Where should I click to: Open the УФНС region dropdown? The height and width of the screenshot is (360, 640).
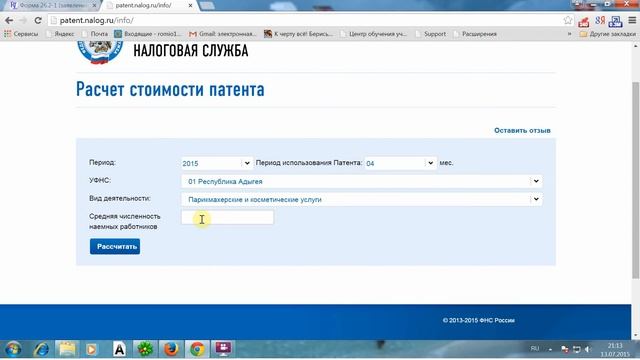pyautogui.click(x=362, y=181)
